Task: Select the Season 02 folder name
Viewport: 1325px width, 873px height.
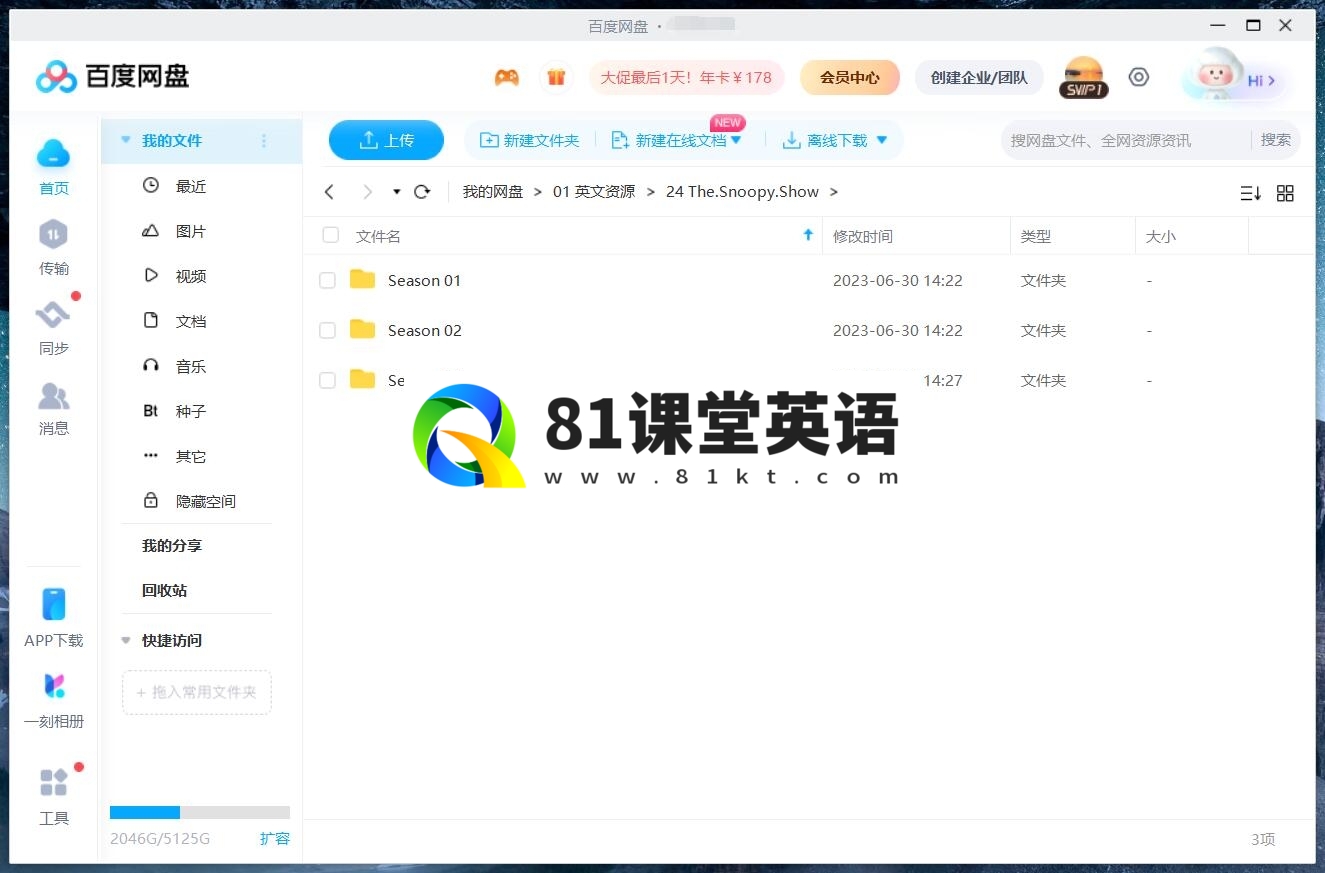Action: pyautogui.click(x=425, y=330)
